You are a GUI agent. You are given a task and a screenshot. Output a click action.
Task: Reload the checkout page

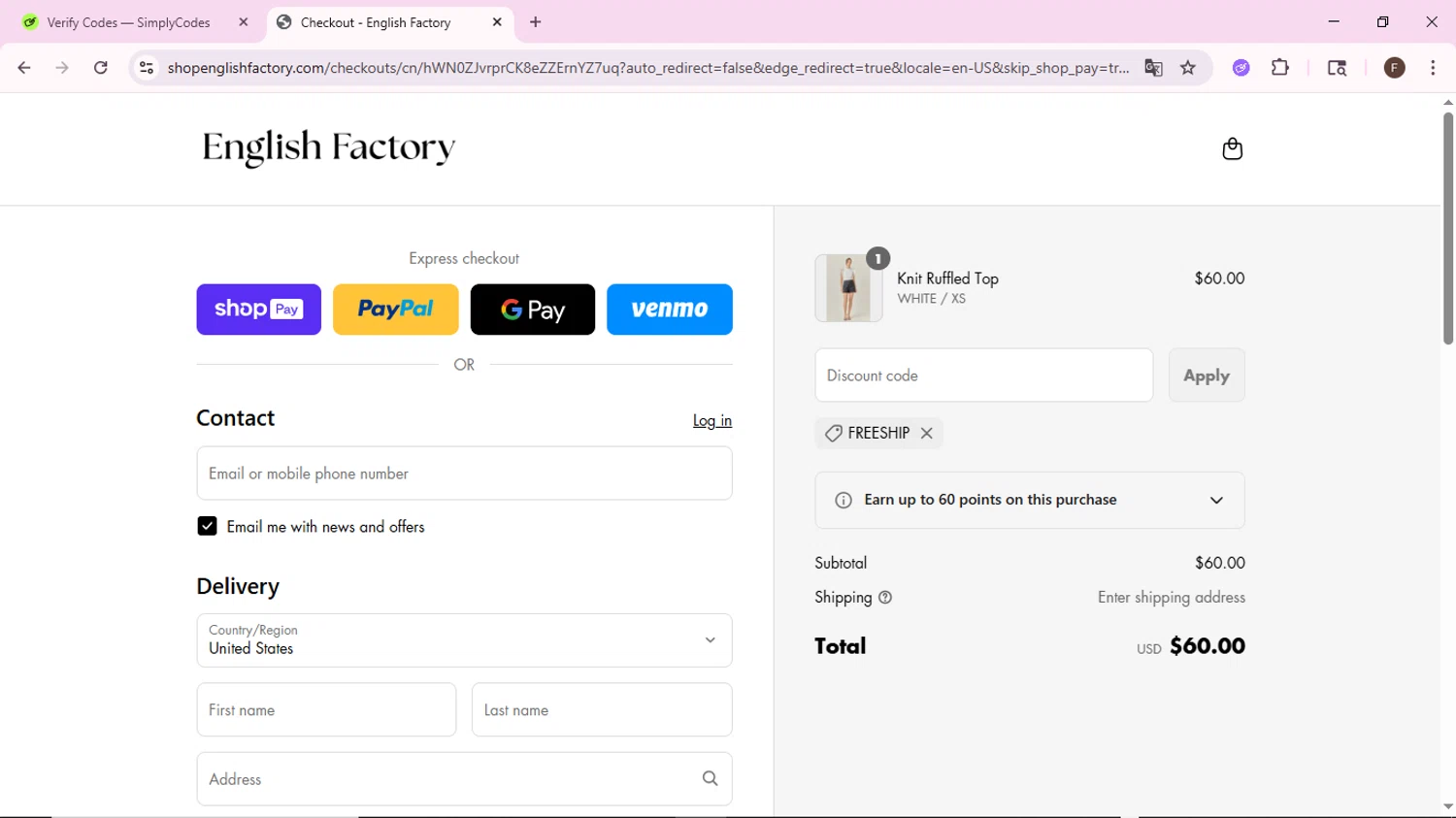click(101, 68)
